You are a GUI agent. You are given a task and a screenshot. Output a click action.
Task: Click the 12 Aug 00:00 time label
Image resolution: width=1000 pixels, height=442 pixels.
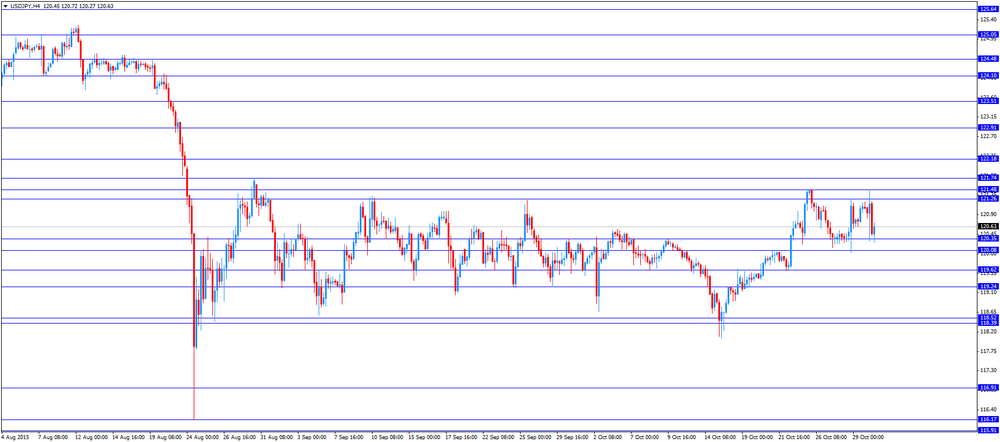[91, 438]
